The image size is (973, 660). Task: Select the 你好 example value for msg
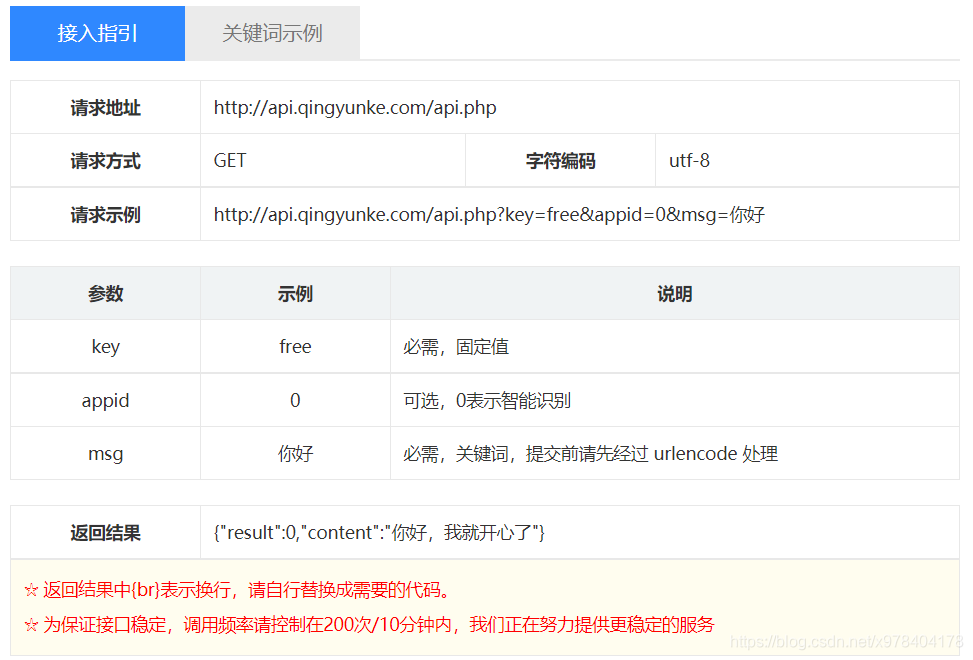[x=295, y=453]
